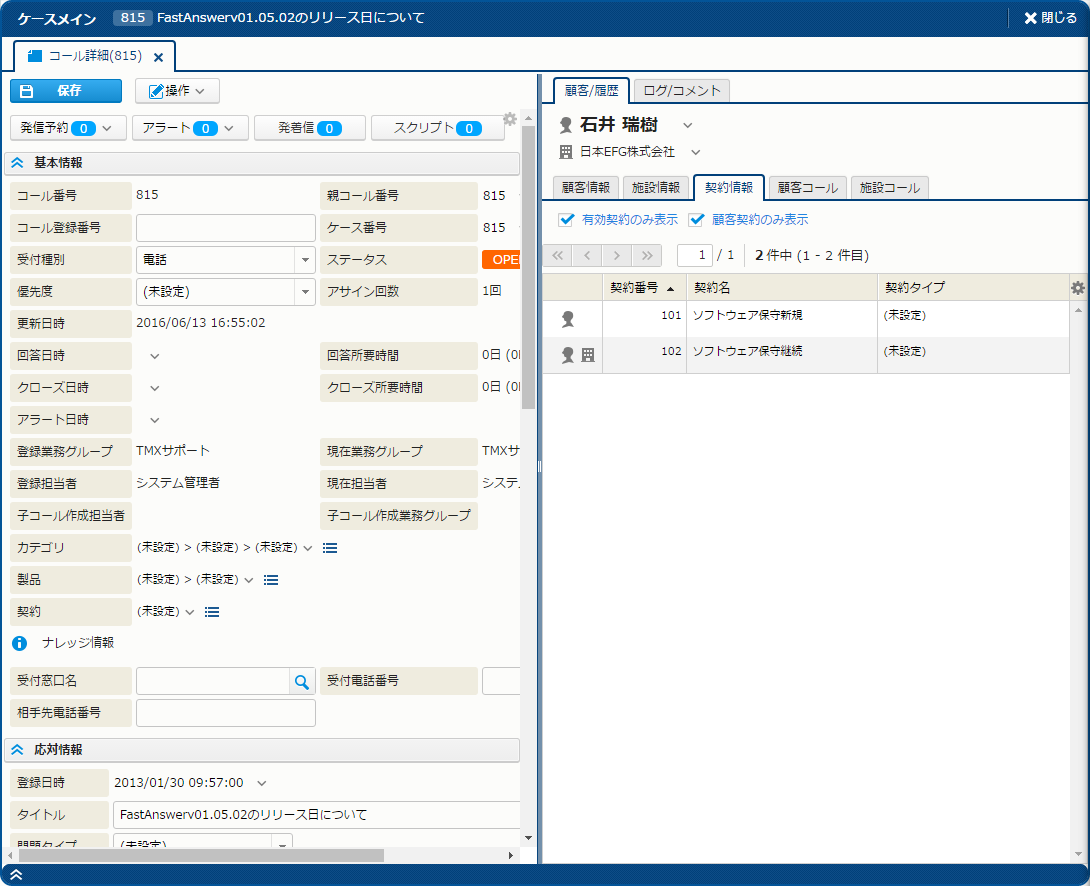Switch to the ログ/コメント tab
1090x886 pixels.
click(x=681, y=91)
